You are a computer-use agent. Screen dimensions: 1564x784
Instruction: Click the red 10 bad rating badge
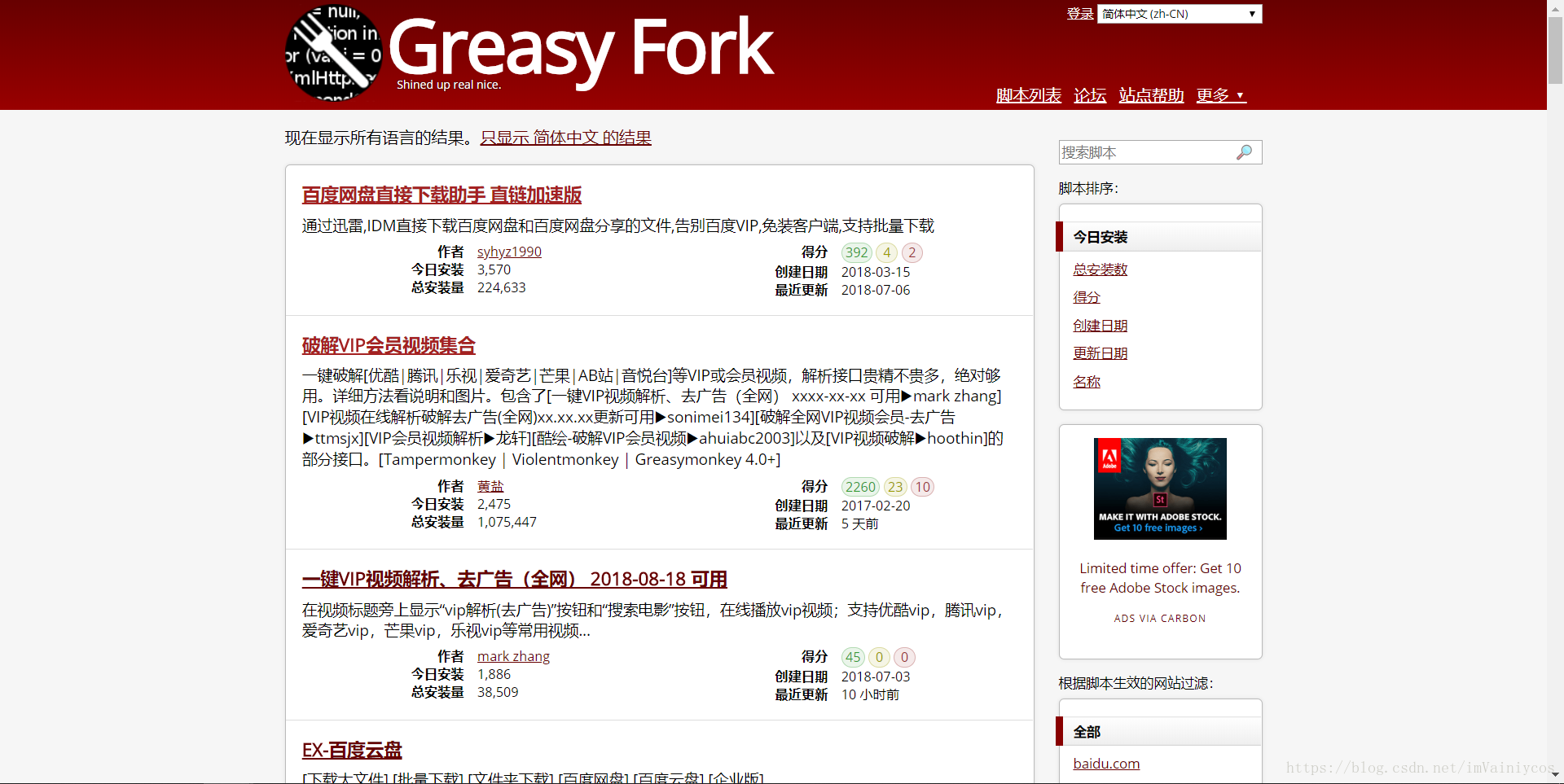tap(922, 487)
